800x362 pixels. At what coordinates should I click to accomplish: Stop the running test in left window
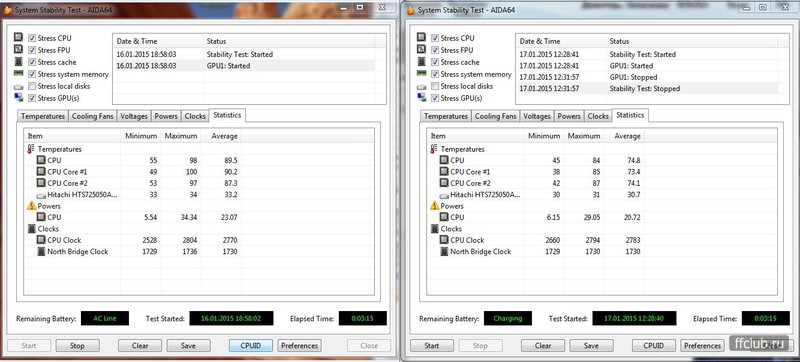(77, 346)
